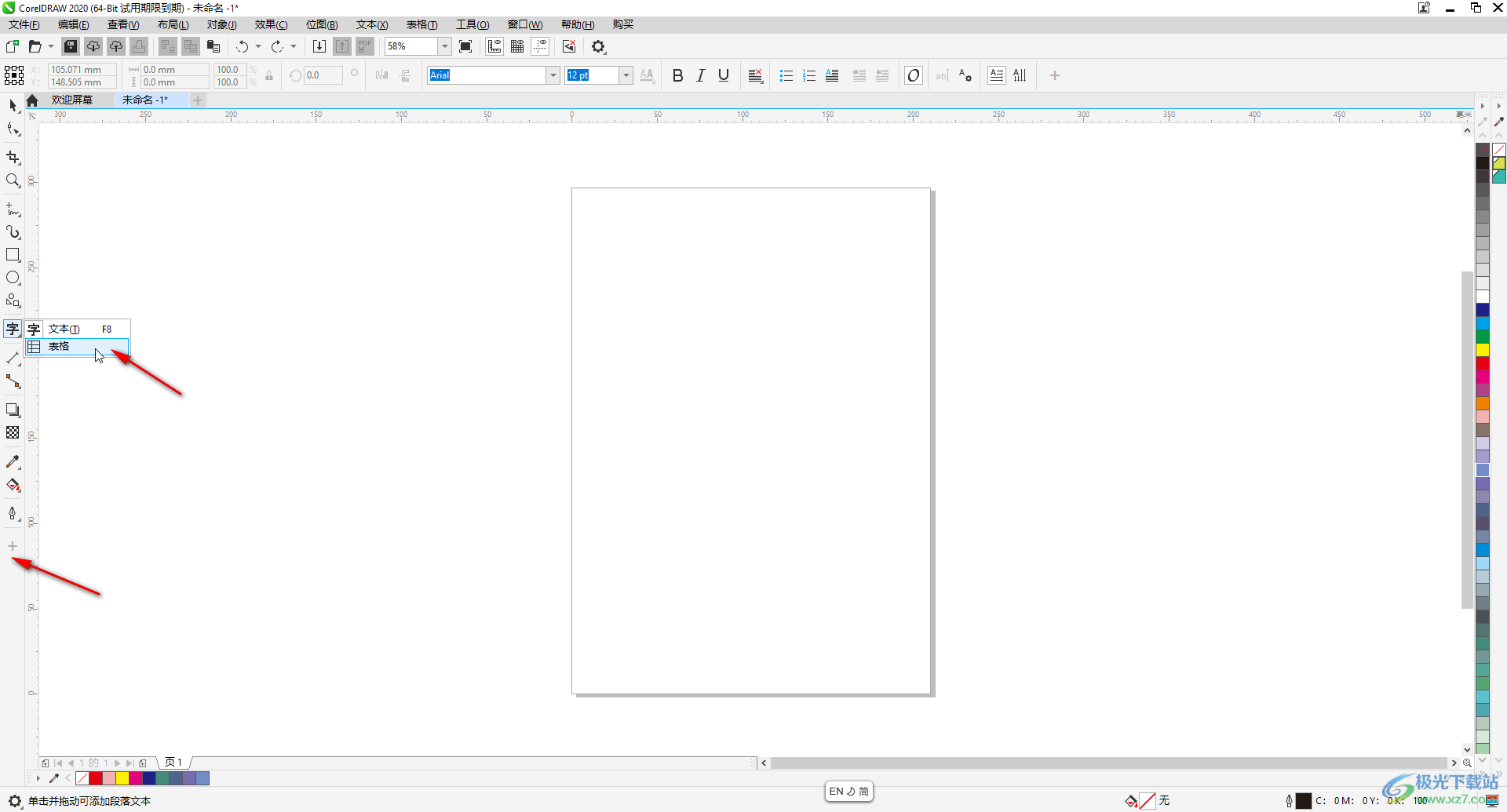Toggle the interactive OpenType button
Image resolution: width=1507 pixels, height=812 pixels.
tap(914, 75)
